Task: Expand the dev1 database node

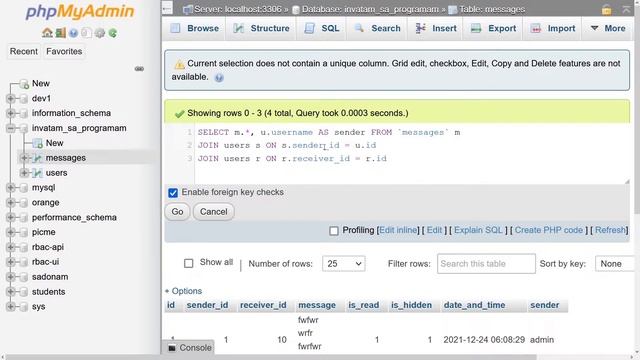Action: point(11,98)
